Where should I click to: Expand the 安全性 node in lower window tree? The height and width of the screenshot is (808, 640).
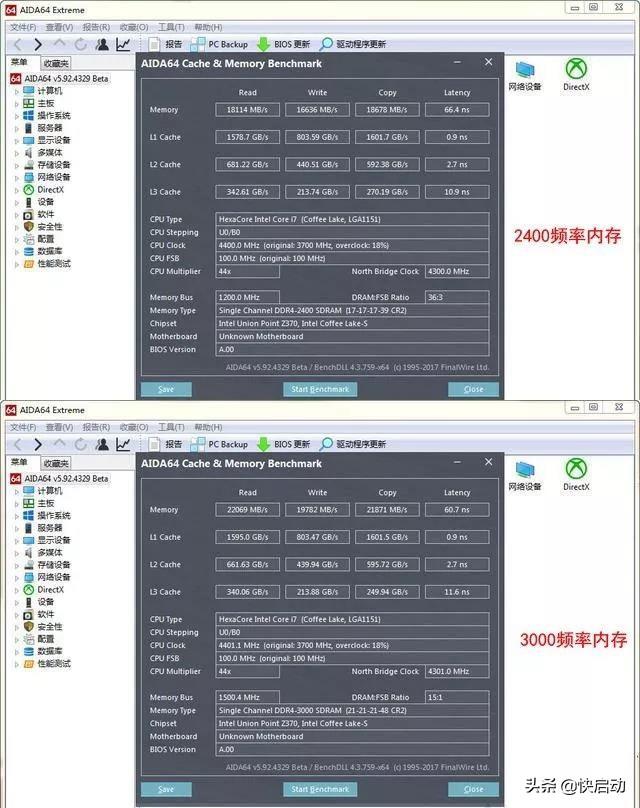pos(16,628)
